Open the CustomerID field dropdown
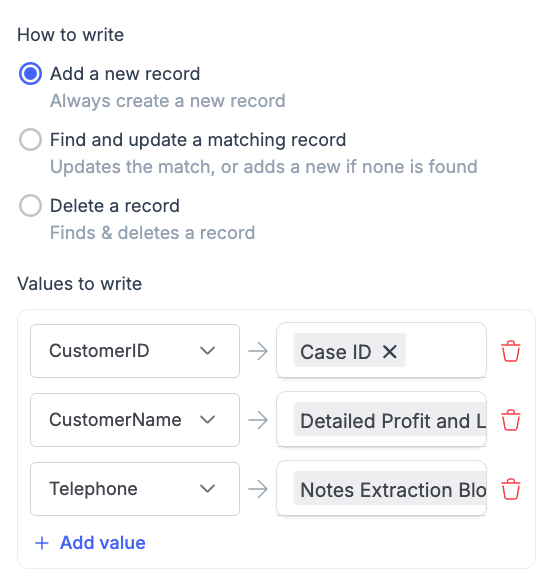Screen dimensions: 551x586 pyautogui.click(x=135, y=351)
